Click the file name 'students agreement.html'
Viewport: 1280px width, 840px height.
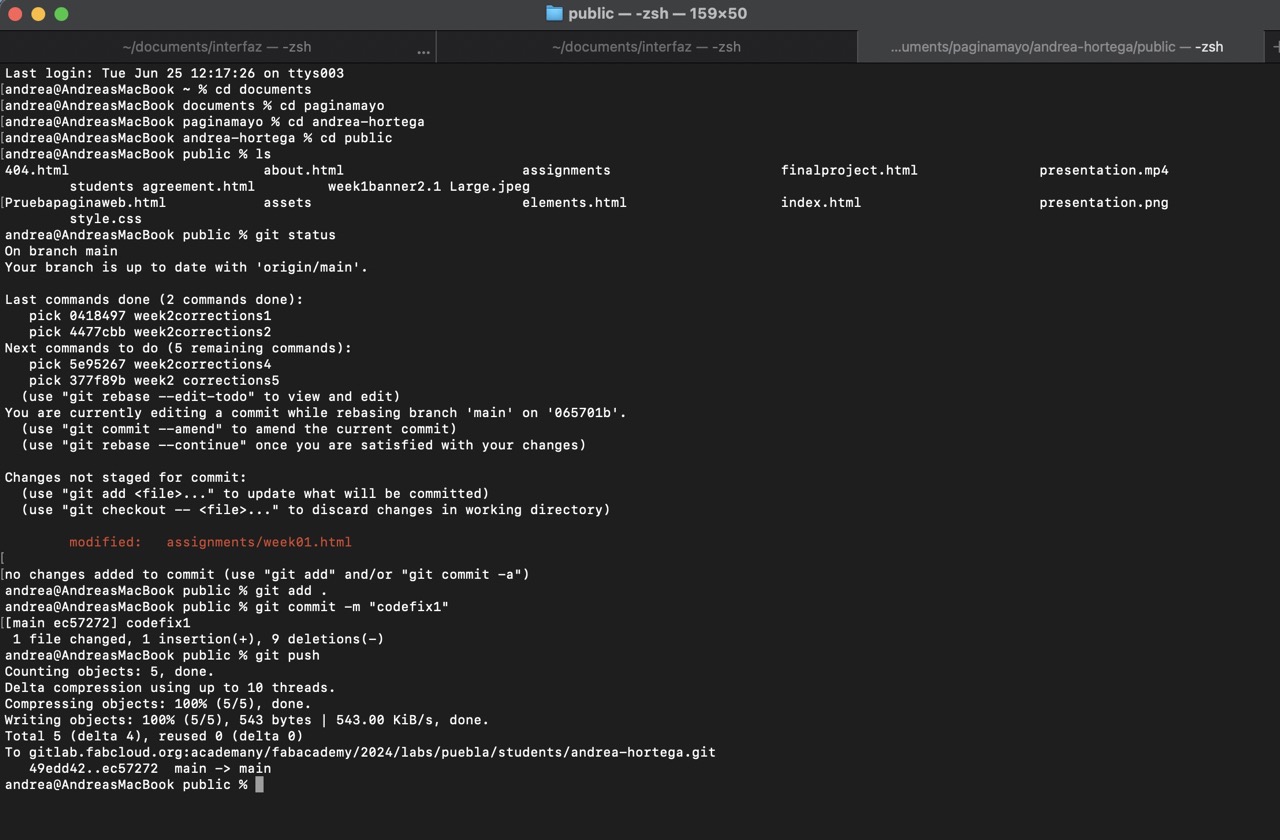162,186
